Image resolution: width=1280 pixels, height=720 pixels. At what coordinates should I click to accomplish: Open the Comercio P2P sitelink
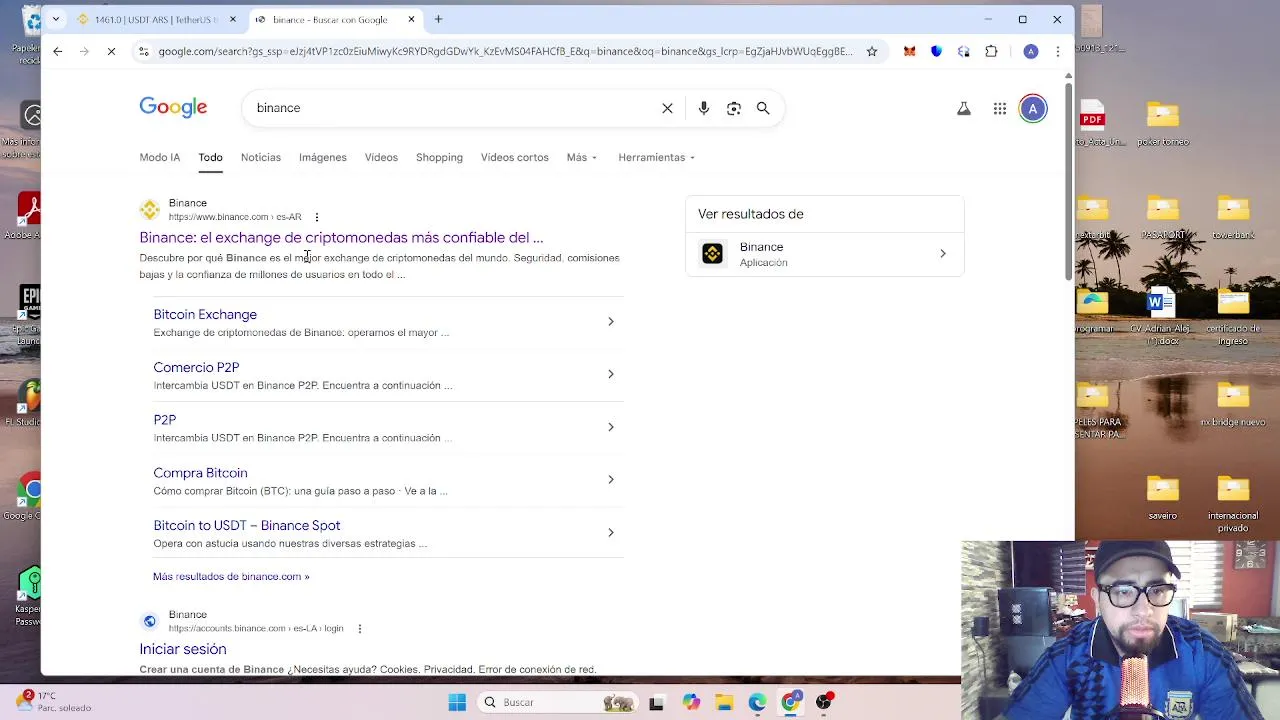pos(196,368)
